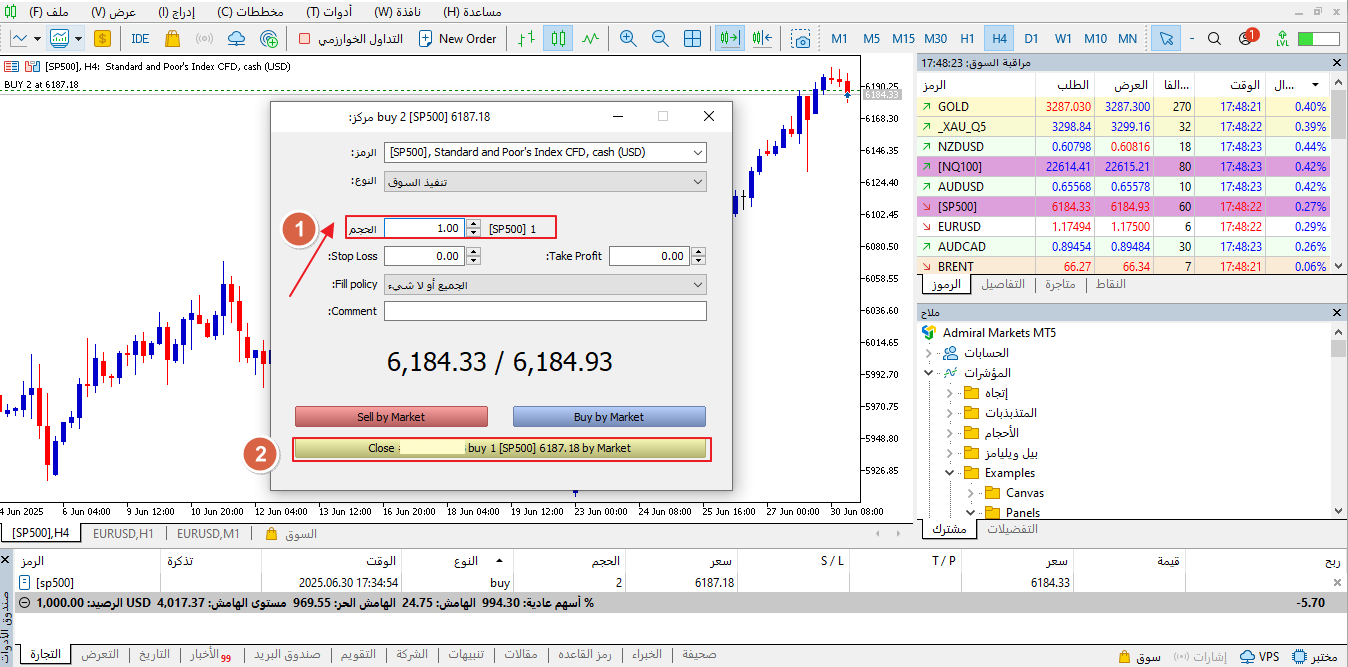The image size is (1348, 667).
Task: Open التاريخ tab in Toolbox
Action: [155, 655]
